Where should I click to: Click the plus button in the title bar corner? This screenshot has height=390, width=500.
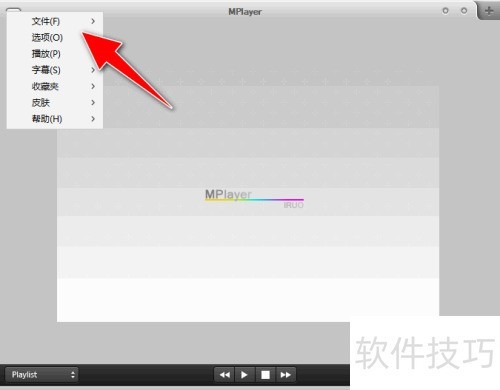[x=489, y=11]
